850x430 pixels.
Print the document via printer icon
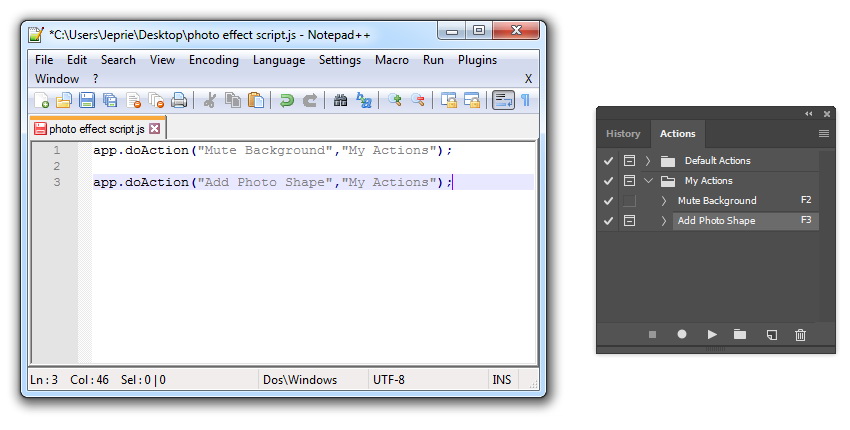coord(179,100)
